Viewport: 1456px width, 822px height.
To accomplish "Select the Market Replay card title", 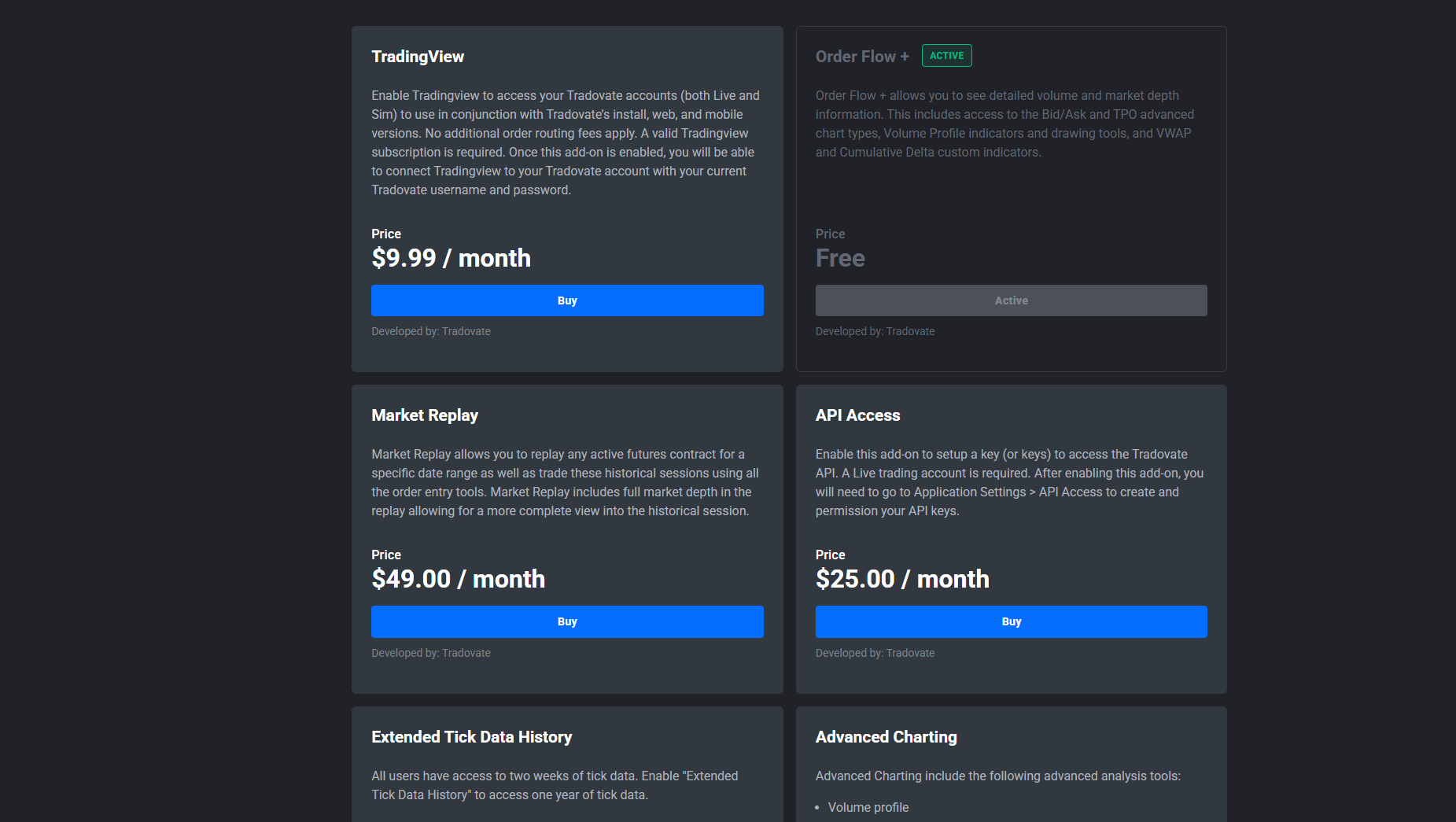I will (425, 415).
